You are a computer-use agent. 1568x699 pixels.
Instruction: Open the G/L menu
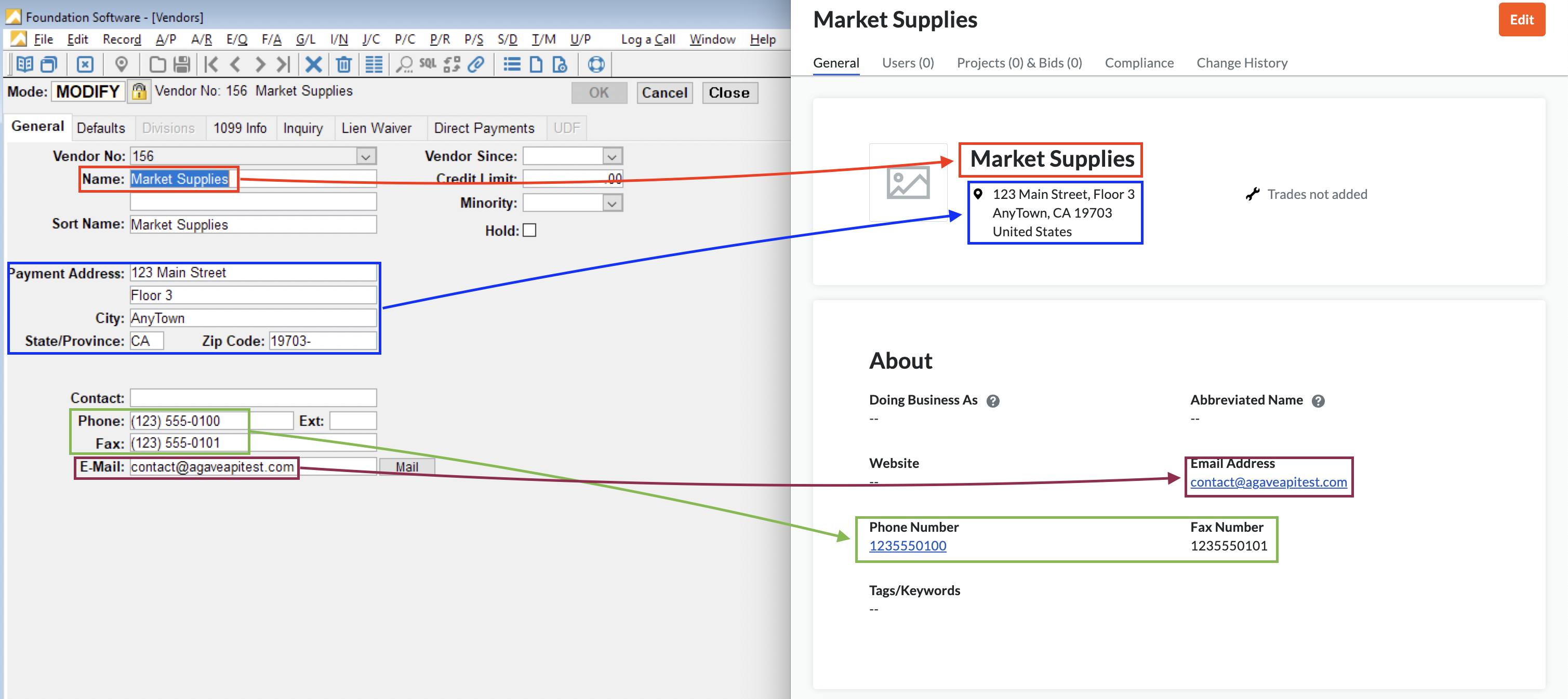click(x=305, y=39)
